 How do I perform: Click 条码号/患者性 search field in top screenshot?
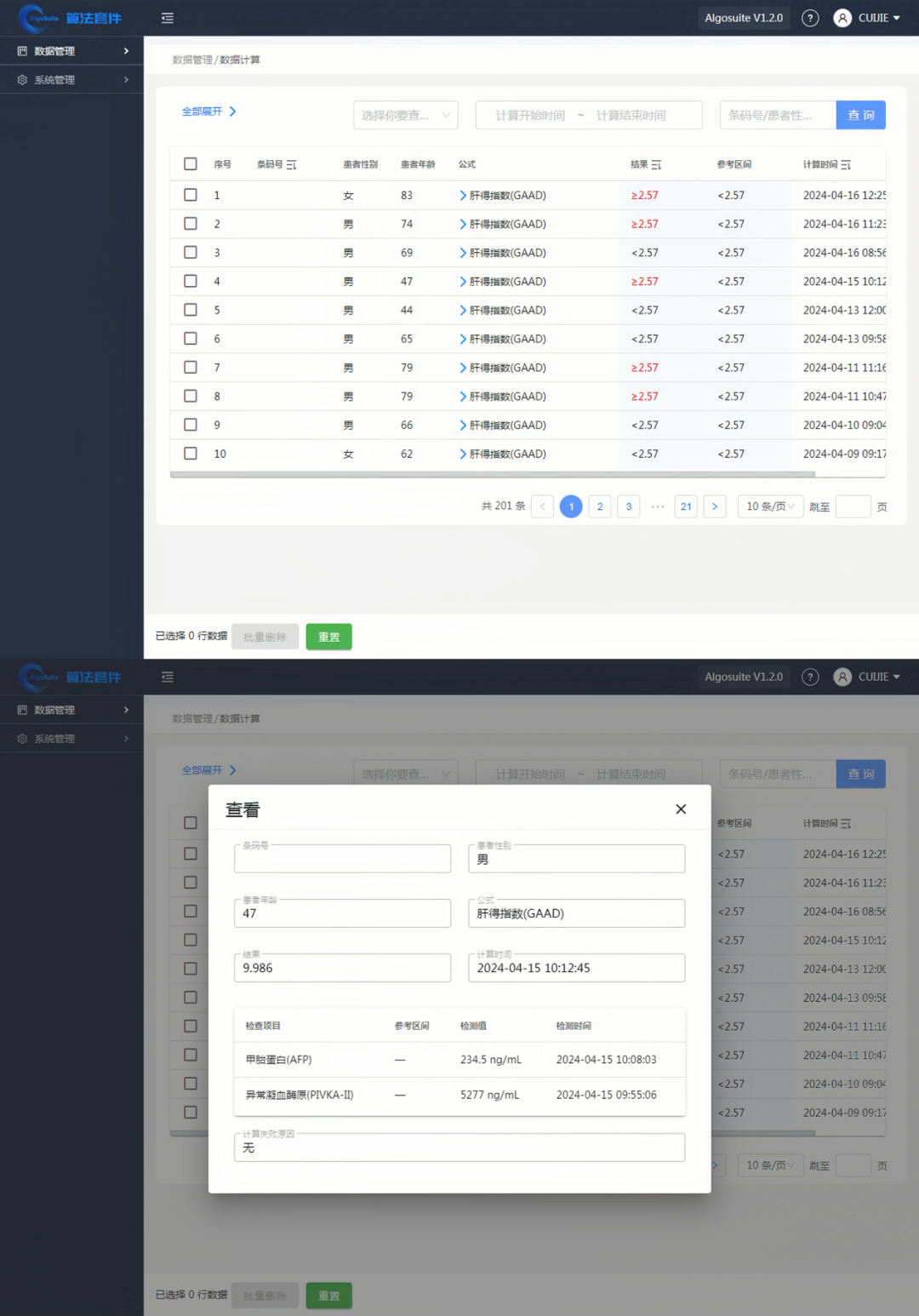pyautogui.click(x=778, y=115)
